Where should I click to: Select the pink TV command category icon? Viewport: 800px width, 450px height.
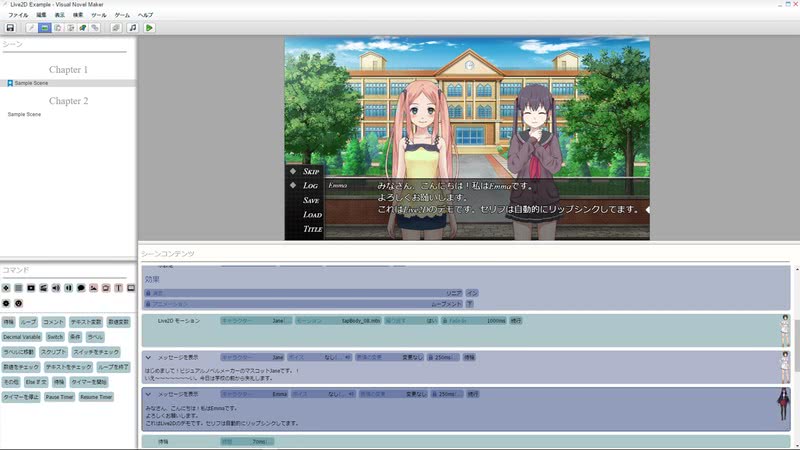point(106,288)
